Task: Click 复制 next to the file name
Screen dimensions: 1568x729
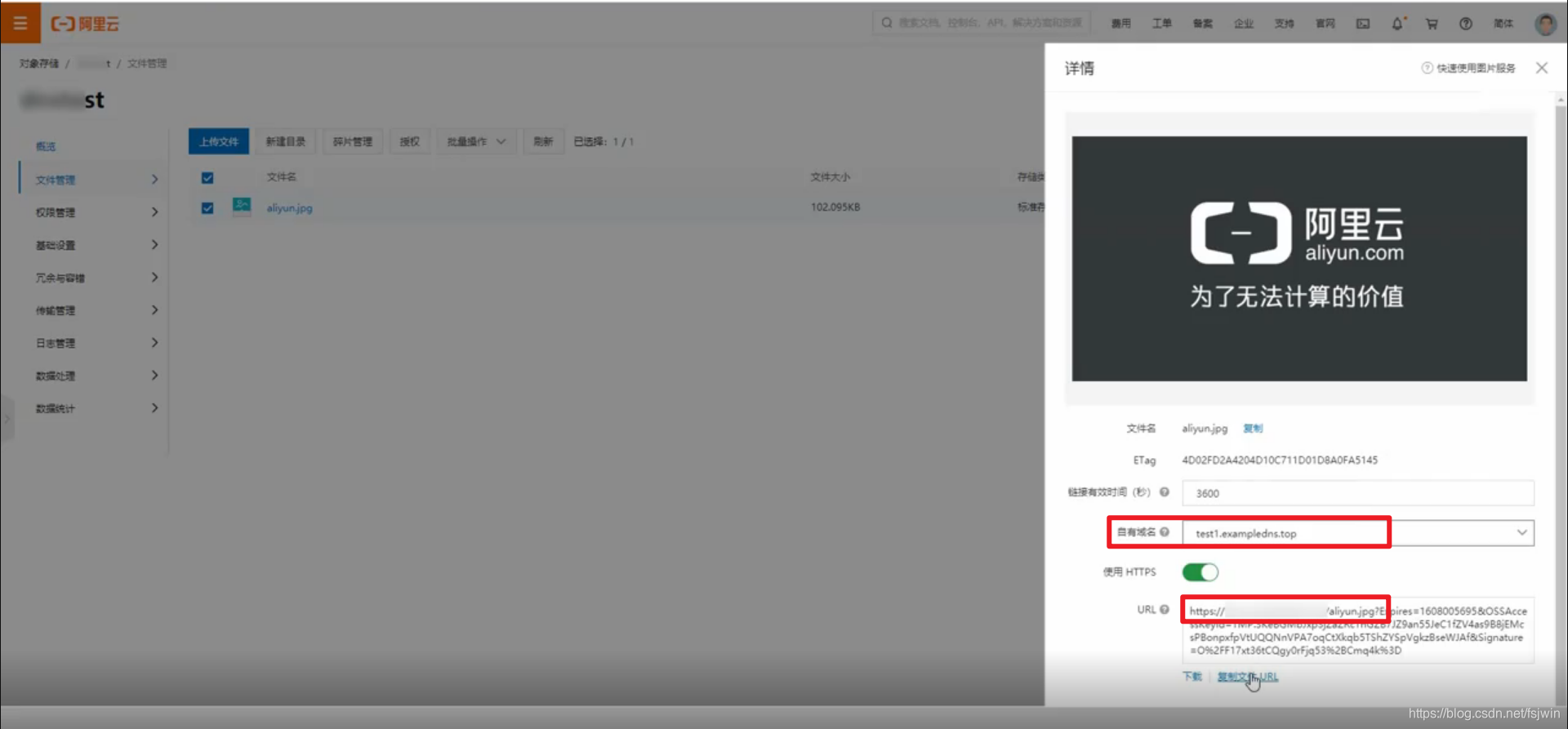Action: [x=1253, y=428]
